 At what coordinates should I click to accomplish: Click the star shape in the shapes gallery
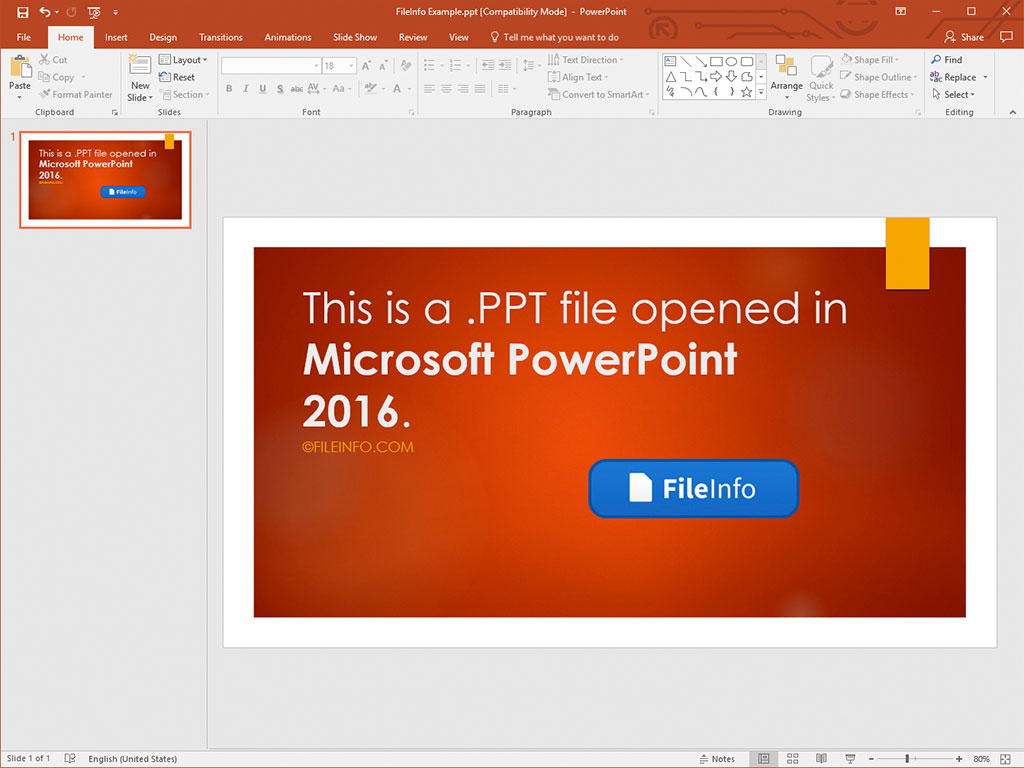(746, 89)
